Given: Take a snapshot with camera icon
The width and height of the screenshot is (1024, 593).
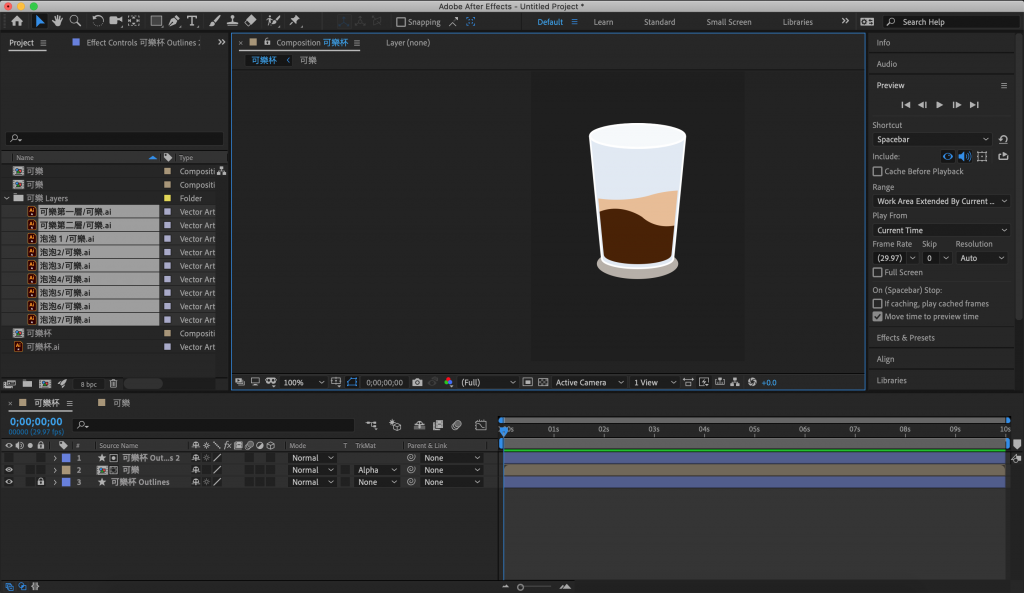Looking at the screenshot, I should [417, 382].
